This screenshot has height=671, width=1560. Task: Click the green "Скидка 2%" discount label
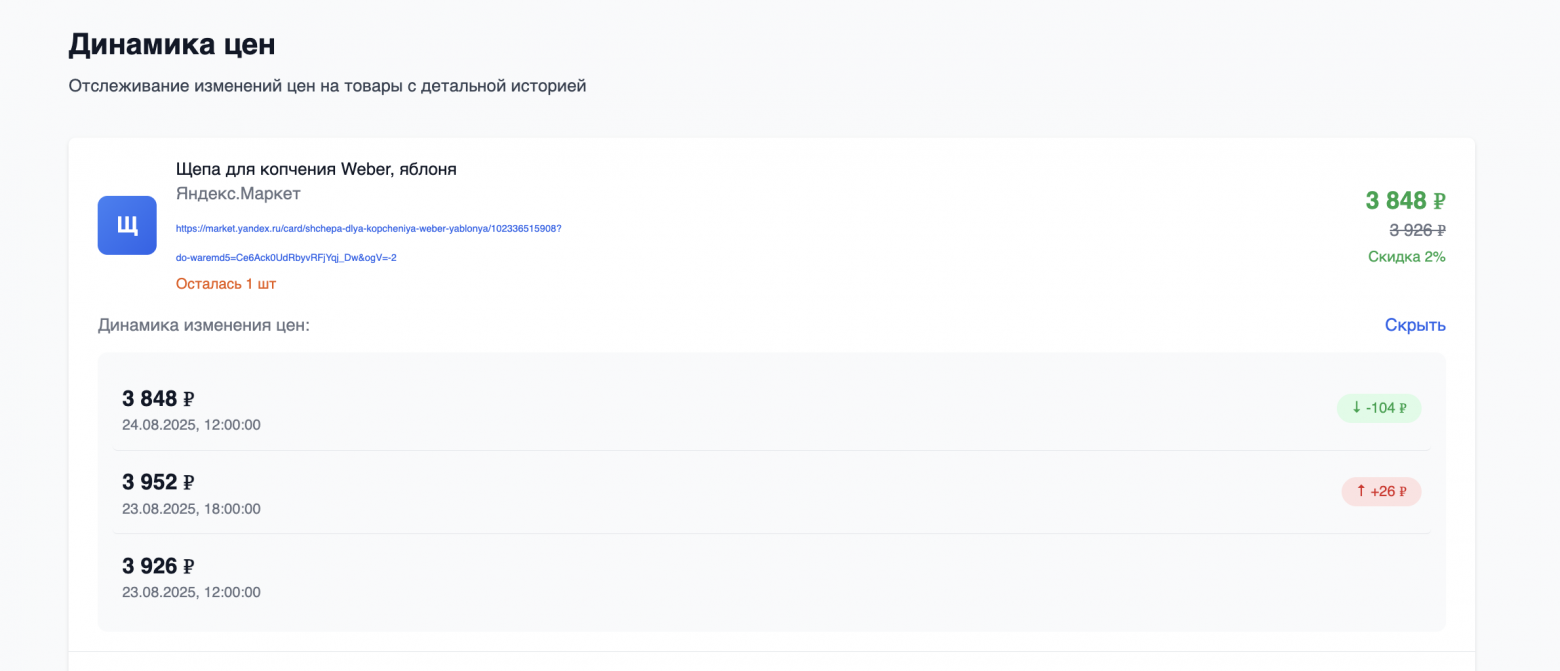click(1406, 257)
